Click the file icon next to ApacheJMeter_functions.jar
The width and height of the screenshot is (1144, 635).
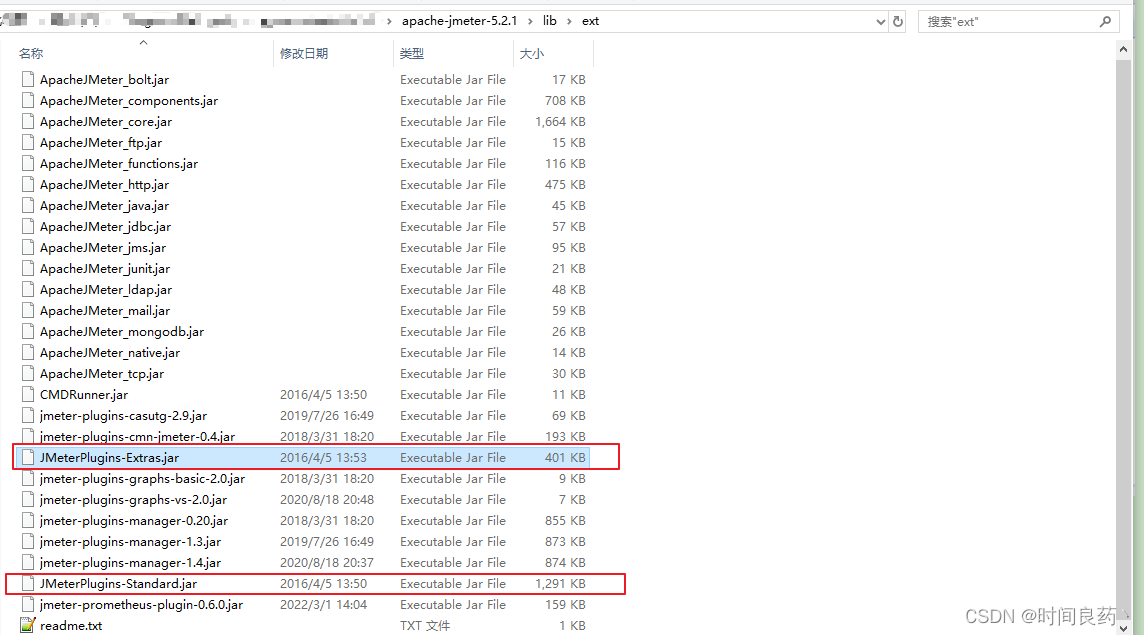coord(28,163)
